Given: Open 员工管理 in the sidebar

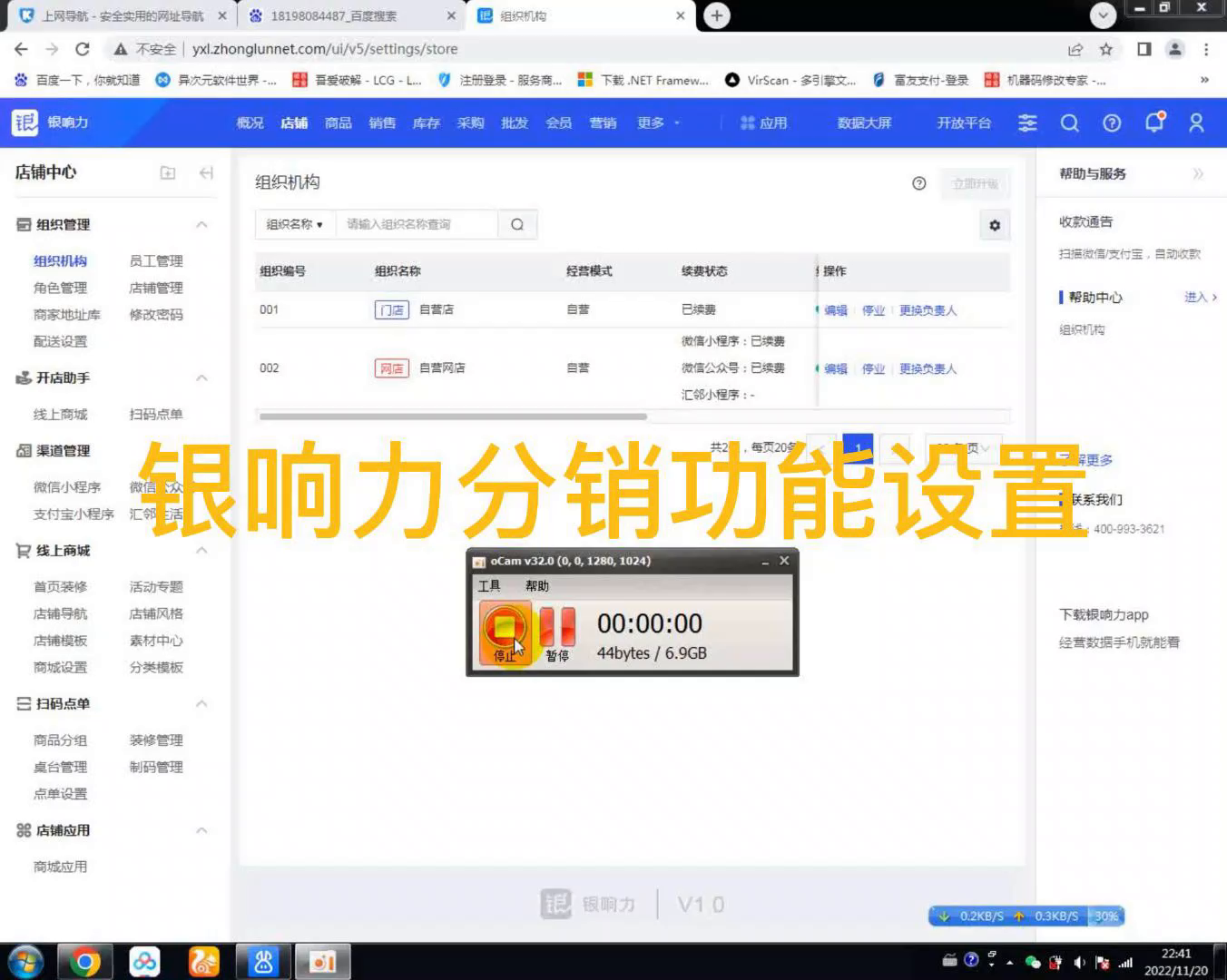Looking at the screenshot, I should point(156,260).
